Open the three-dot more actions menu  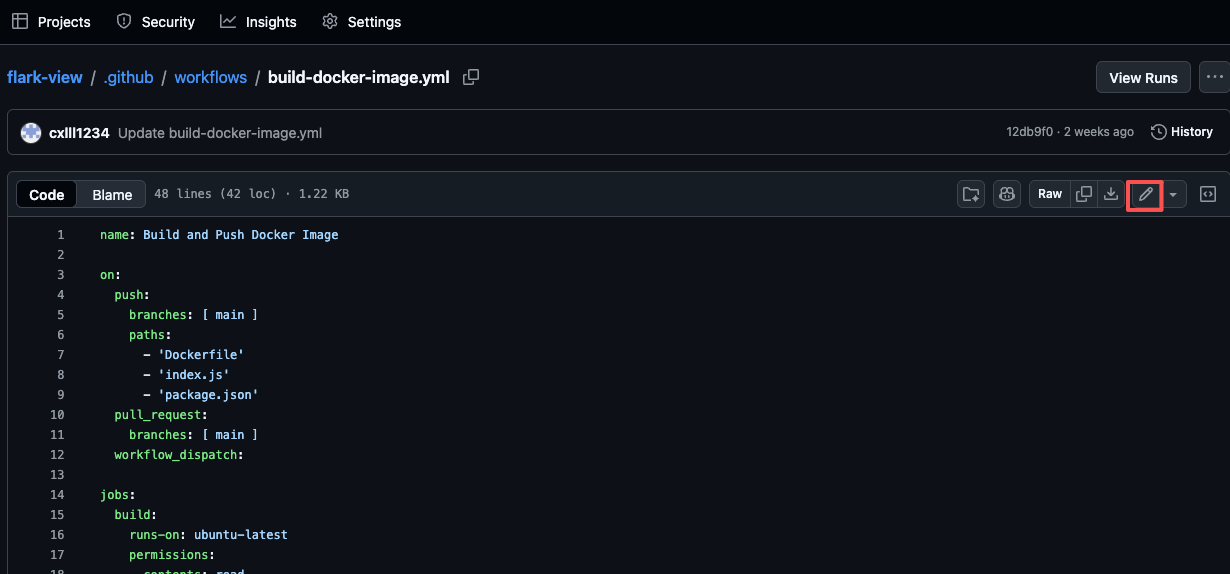1214,77
